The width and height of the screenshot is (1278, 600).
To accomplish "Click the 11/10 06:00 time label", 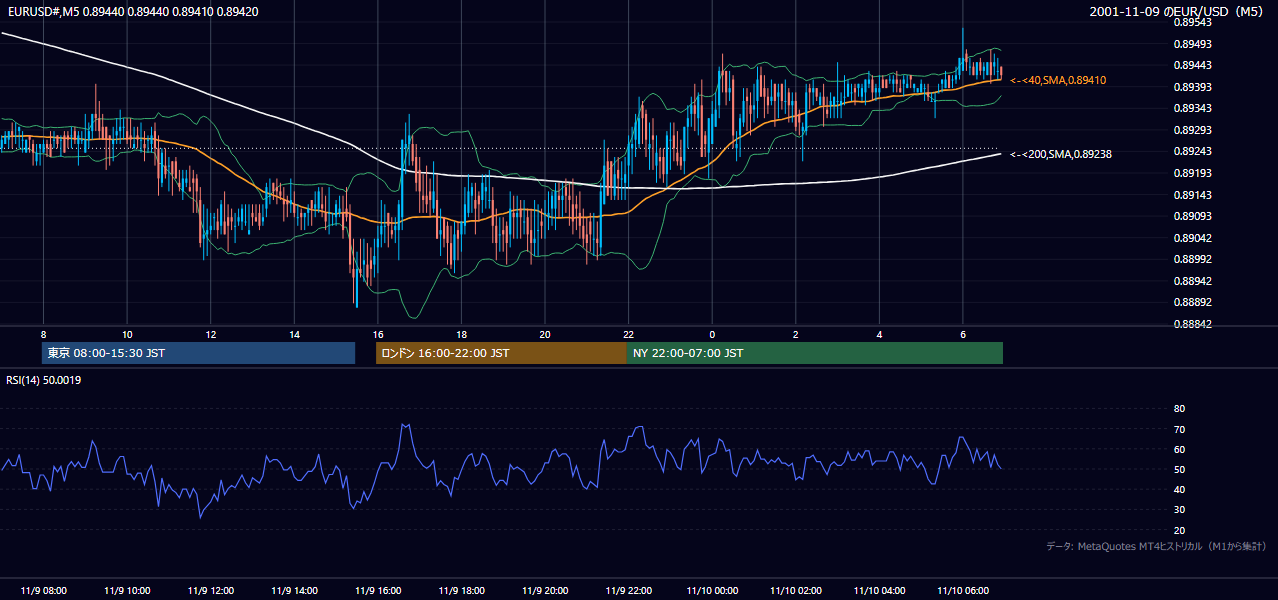I will (x=962, y=591).
